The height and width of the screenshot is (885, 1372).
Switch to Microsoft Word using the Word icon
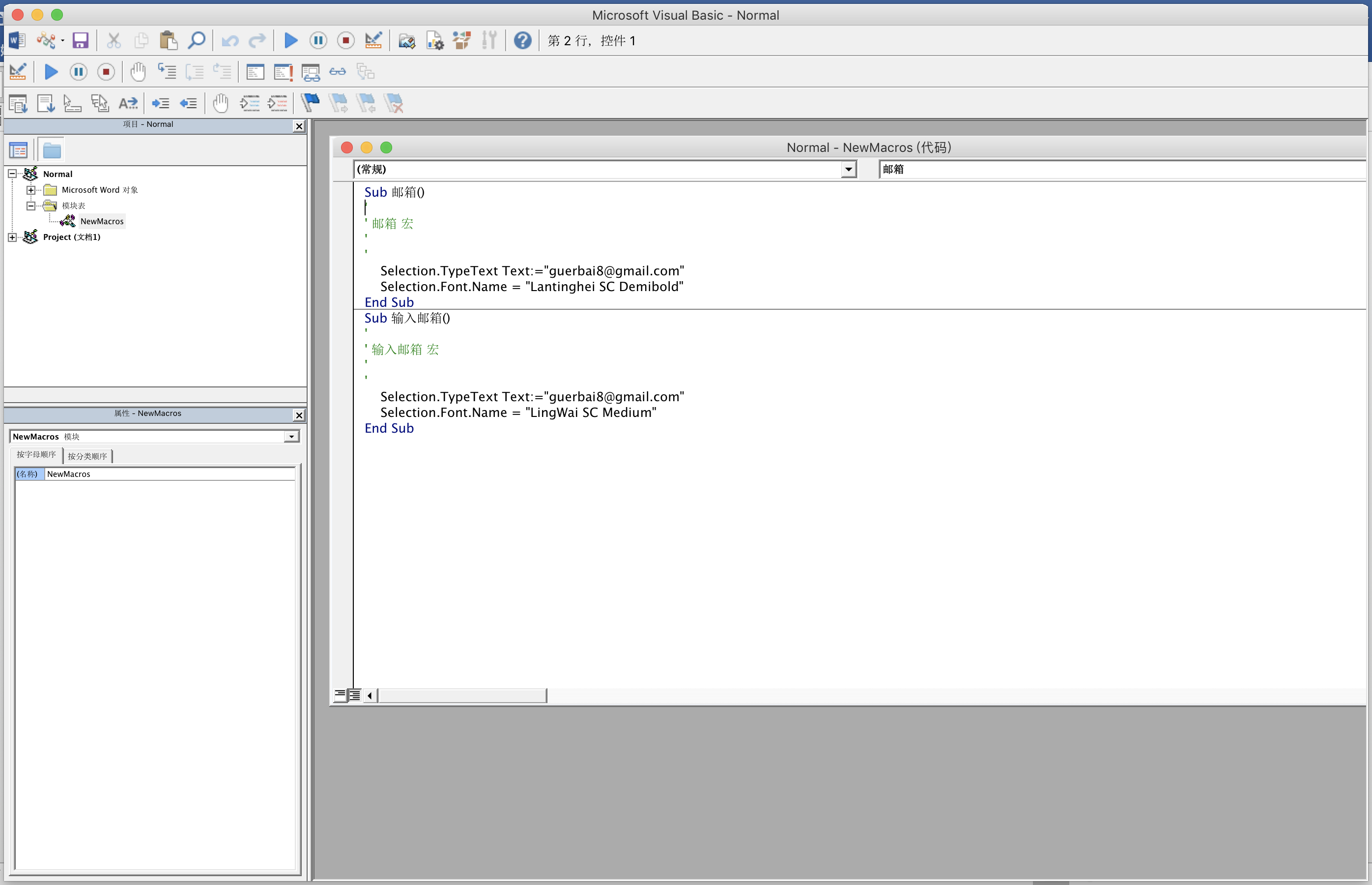point(17,40)
